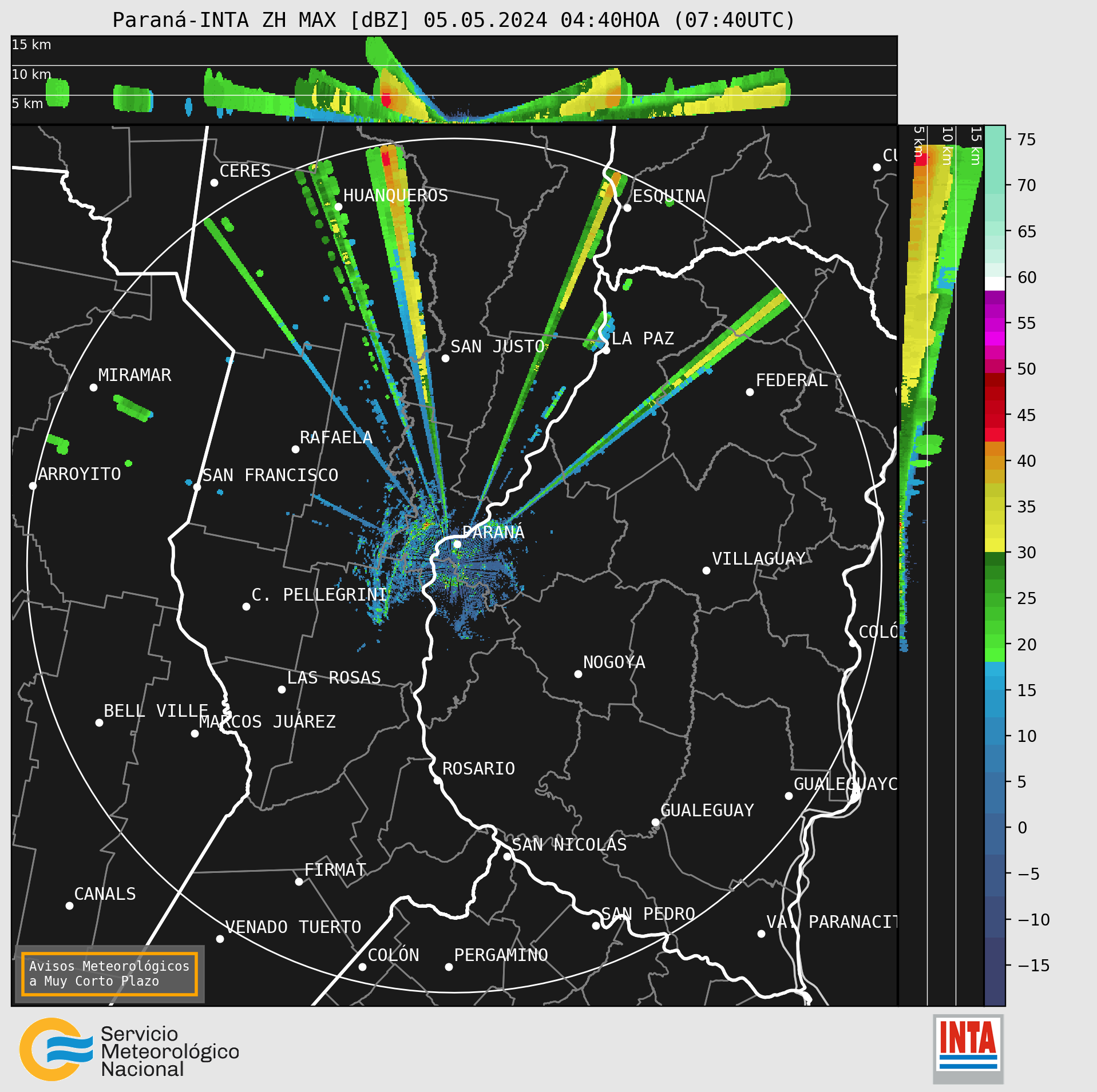Click the 10 km label in top profile
The height and width of the screenshot is (1092, 1097).
(x=31, y=74)
